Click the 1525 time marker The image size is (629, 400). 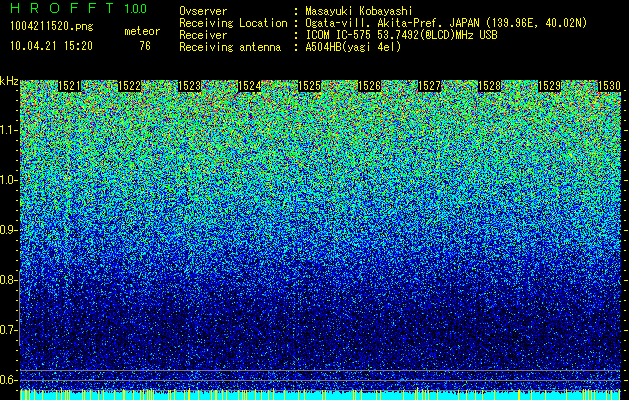tap(309, 86)
